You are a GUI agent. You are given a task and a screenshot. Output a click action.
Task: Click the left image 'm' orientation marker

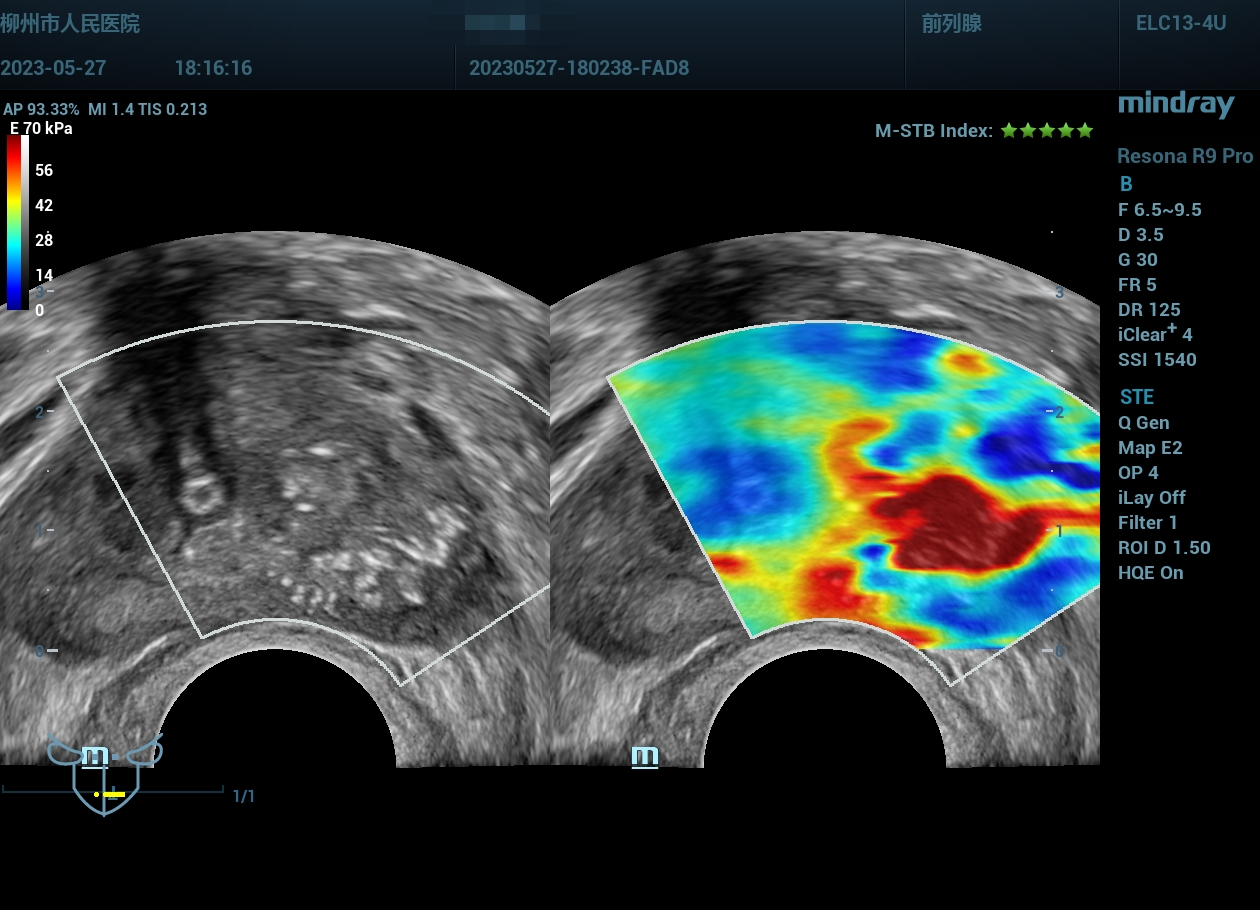coord(95,756)
